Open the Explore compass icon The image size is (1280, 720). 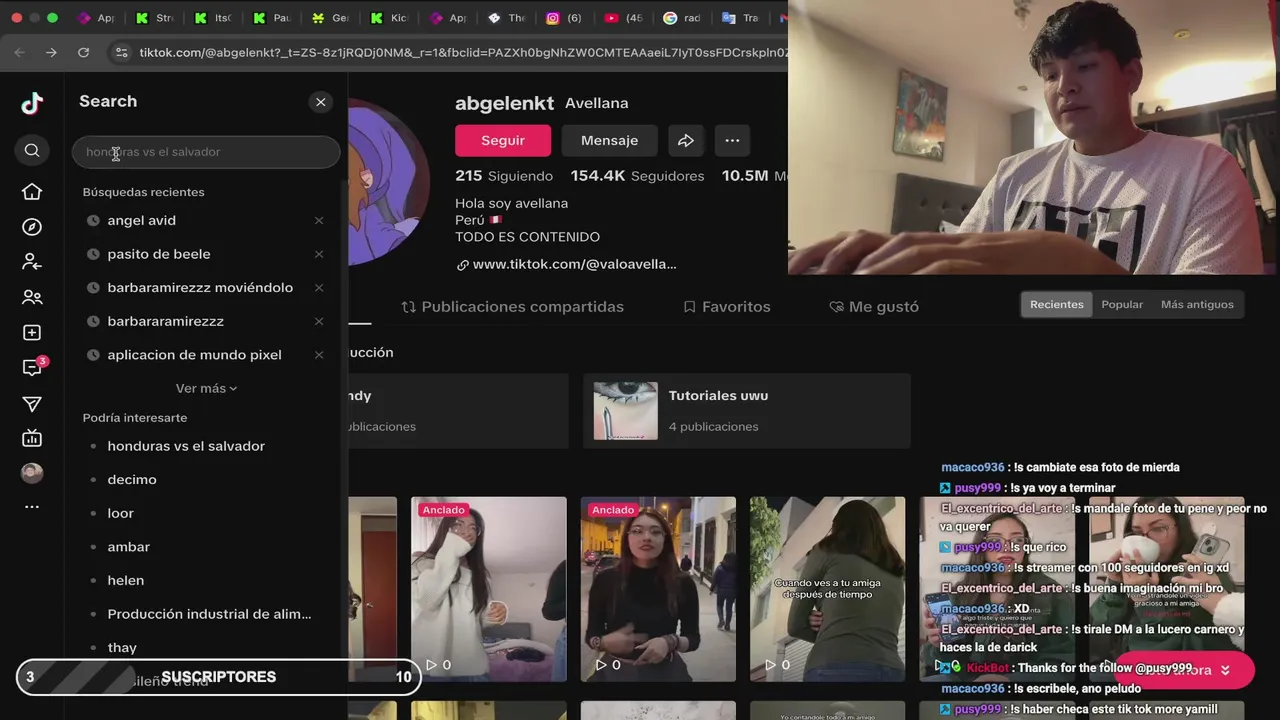32,227
